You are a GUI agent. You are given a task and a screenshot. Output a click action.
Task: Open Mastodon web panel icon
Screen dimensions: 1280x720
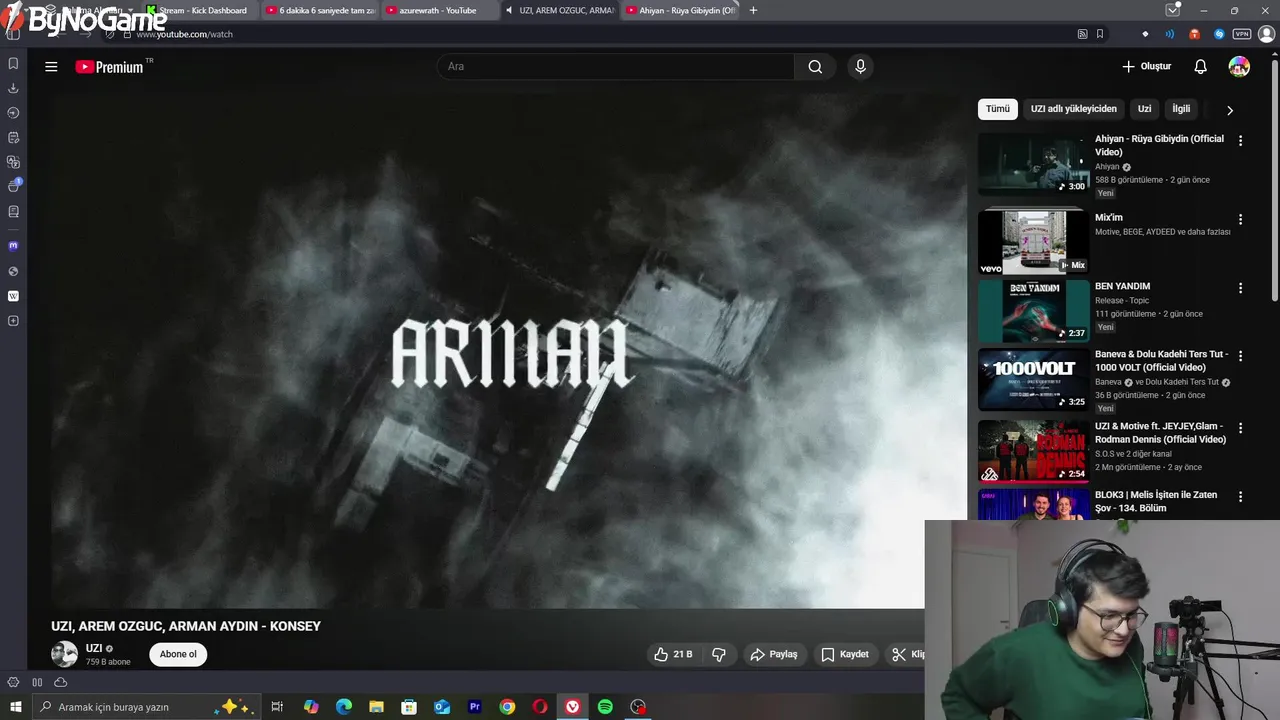pyautogui.click(x=13, y=246)
